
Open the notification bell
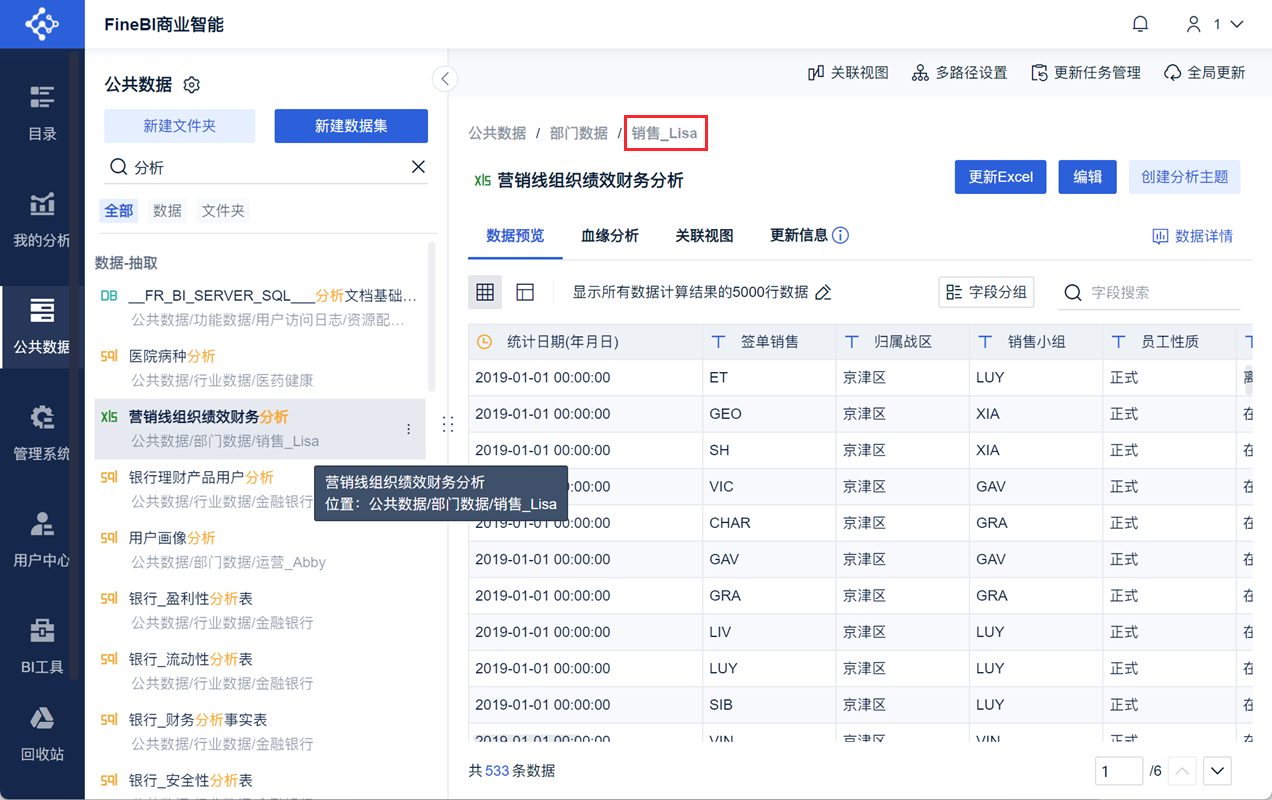tap(1140, 24)
